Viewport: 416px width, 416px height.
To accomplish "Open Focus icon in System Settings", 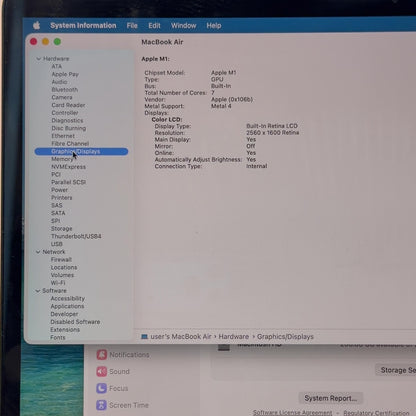I will click(x=101, y=388).
